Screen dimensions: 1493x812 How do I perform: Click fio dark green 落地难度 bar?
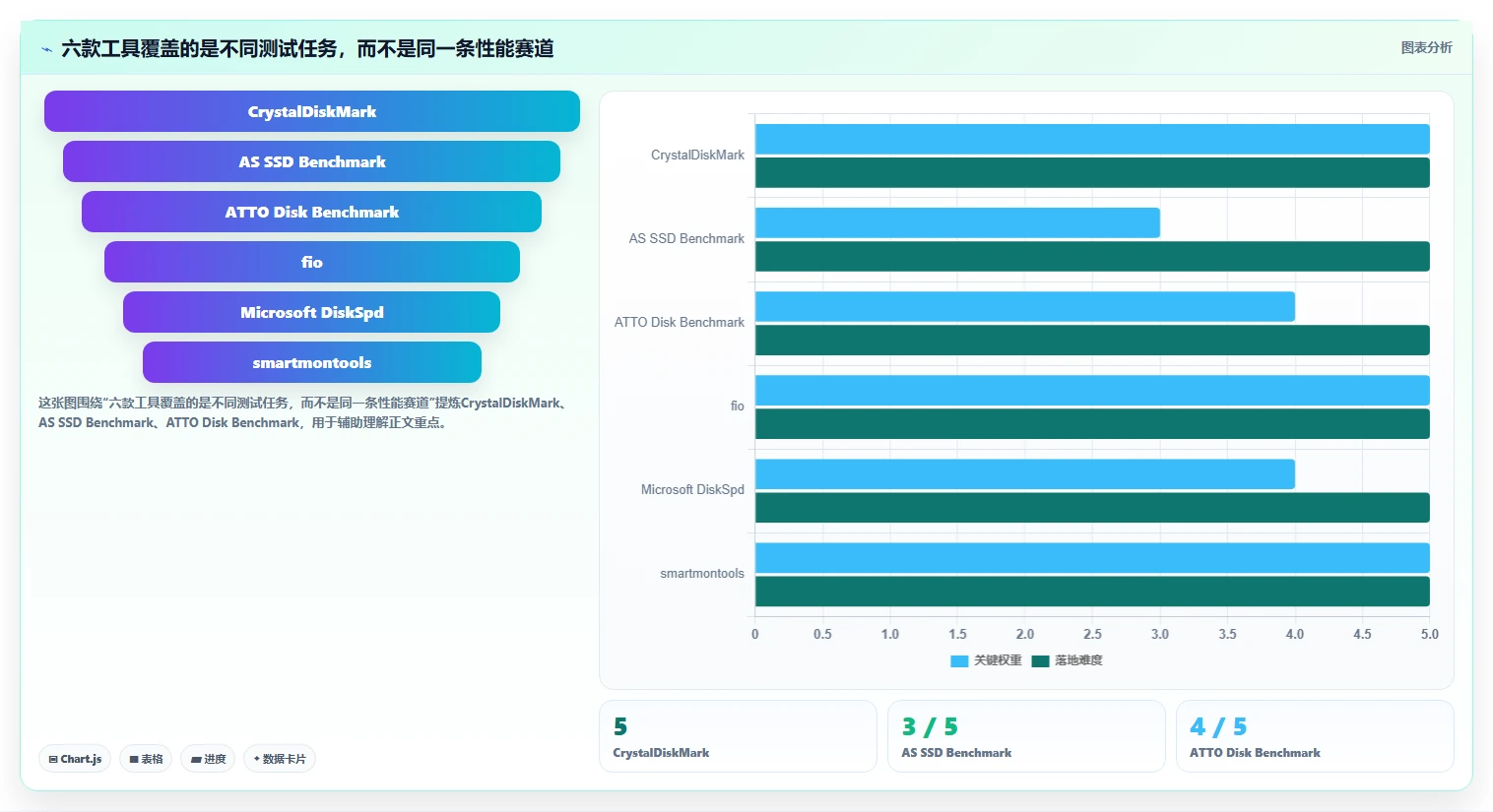pyautogui.click(x=1092, y=423)
